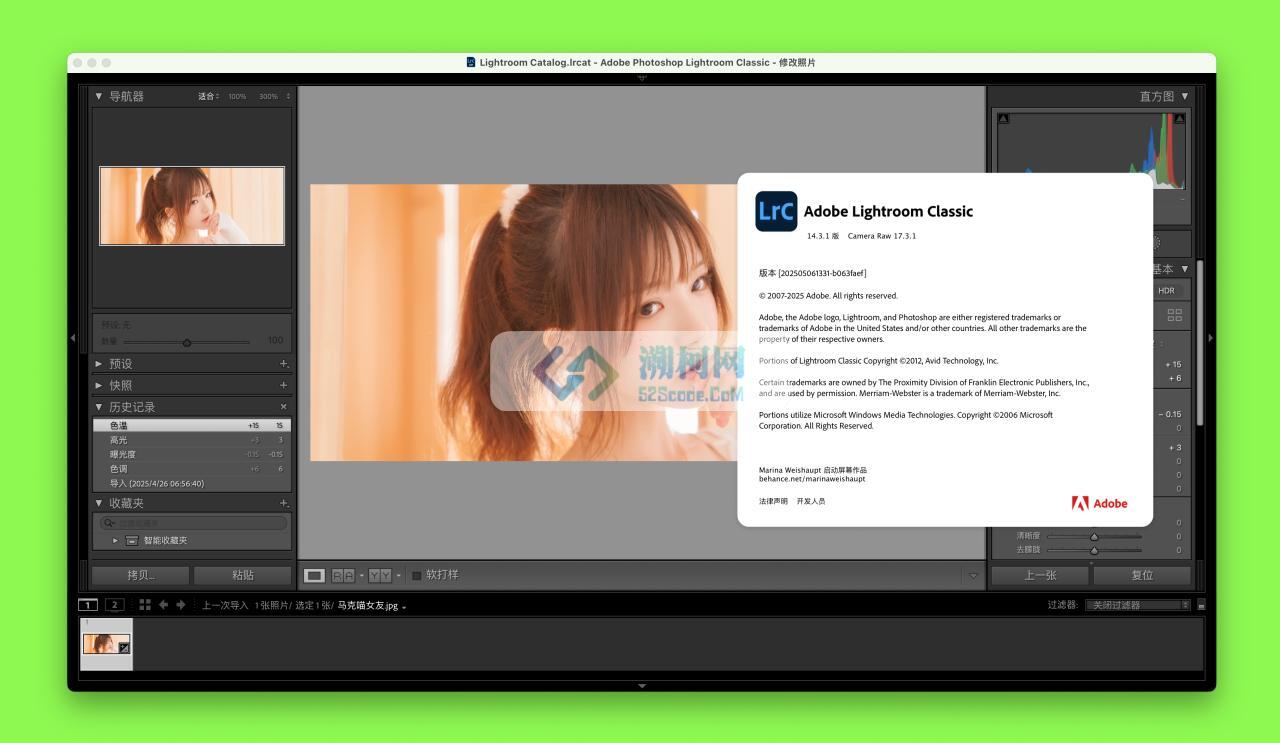Adjust the preset 数量 amount slider
The width and height of the screenshot is (1280, 743).
186,342
